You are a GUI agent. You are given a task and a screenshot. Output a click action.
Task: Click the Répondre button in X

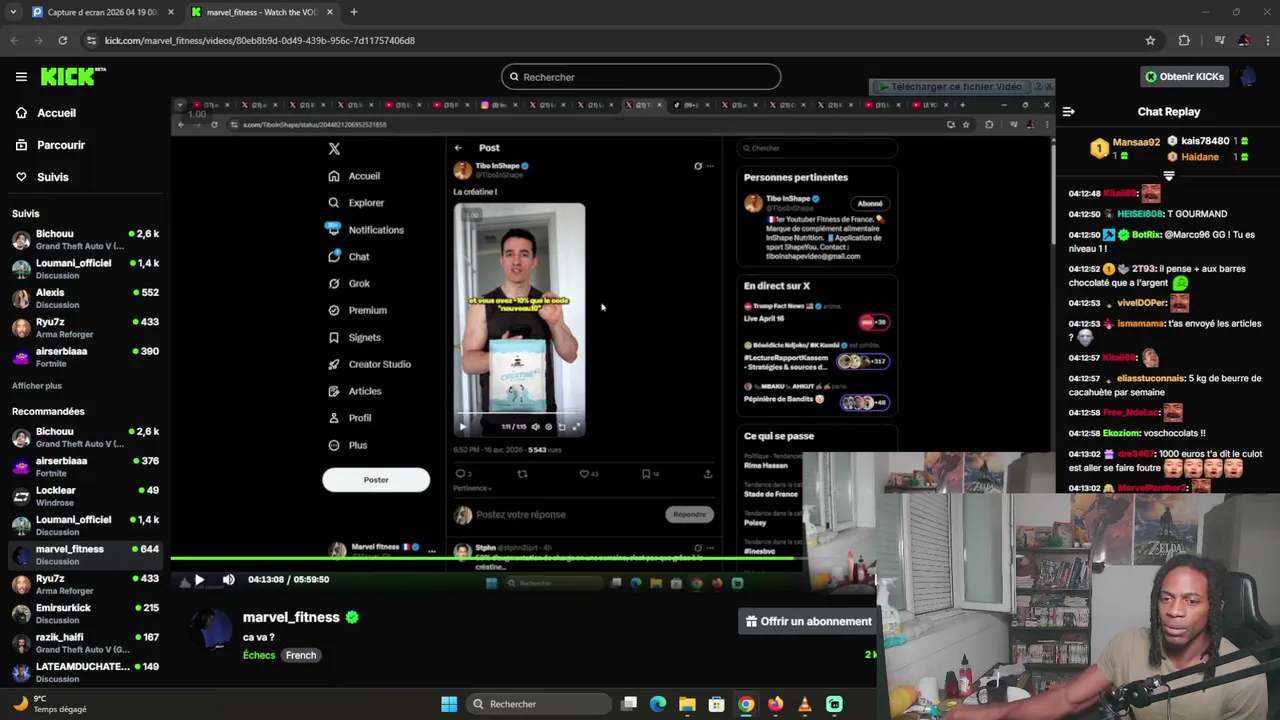(689, 514)
